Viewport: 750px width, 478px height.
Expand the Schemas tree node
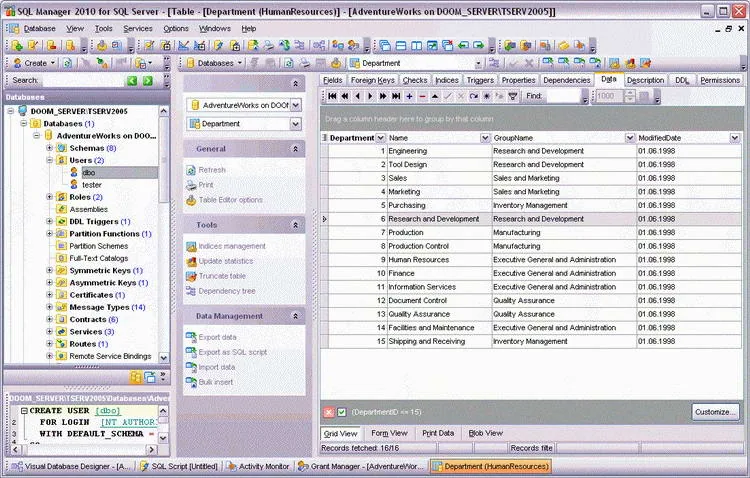click(x=50, y=148)
